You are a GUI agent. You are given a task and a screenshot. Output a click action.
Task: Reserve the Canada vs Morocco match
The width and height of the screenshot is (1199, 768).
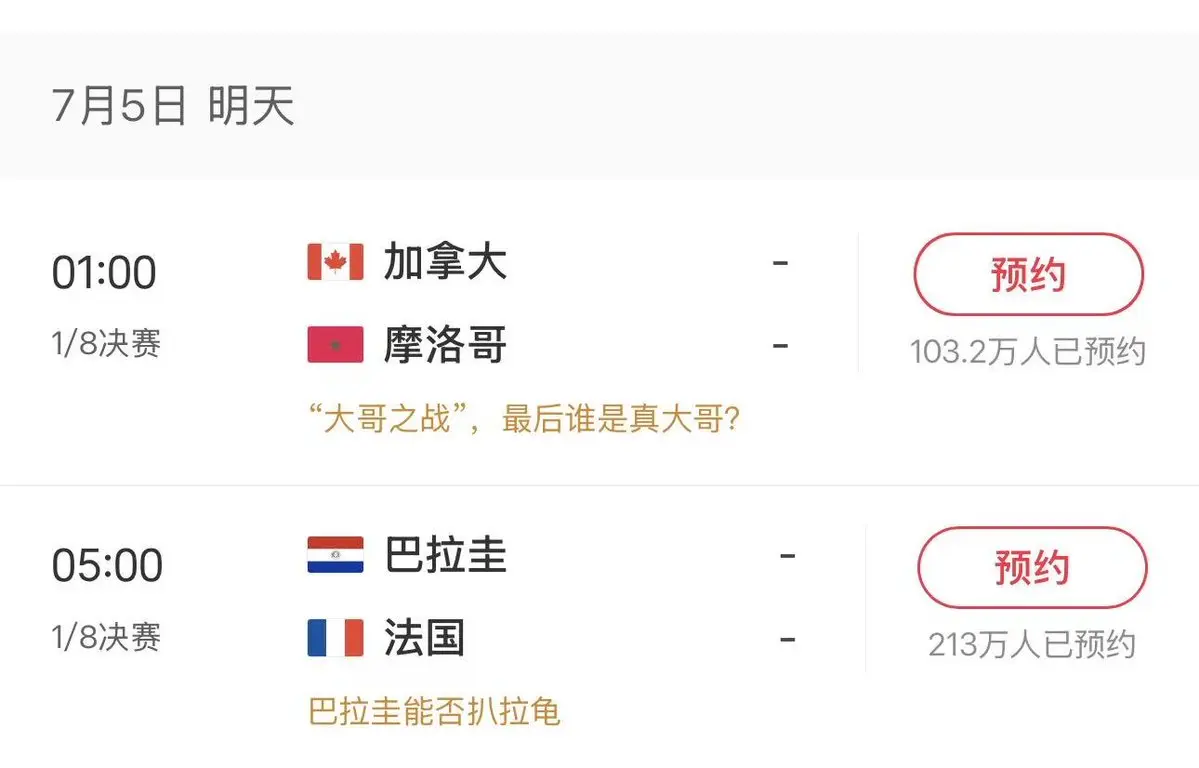(x=1028, y=274)
